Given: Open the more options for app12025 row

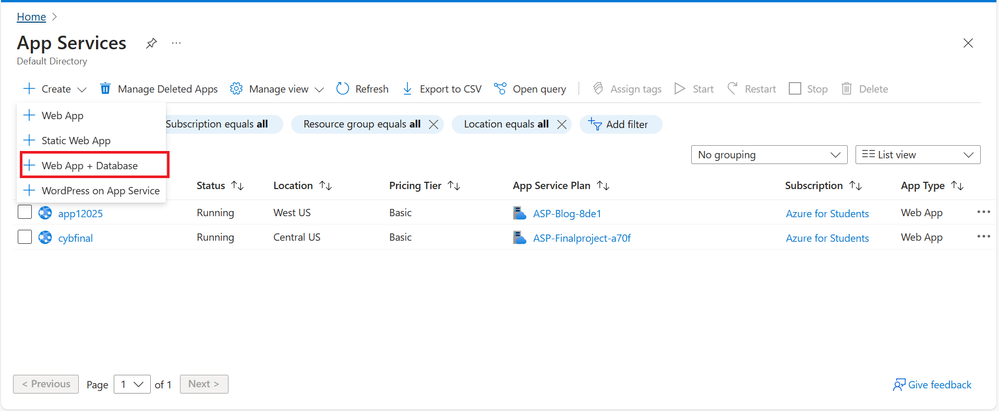Looking at the screenshot, I should click(984, 213).
